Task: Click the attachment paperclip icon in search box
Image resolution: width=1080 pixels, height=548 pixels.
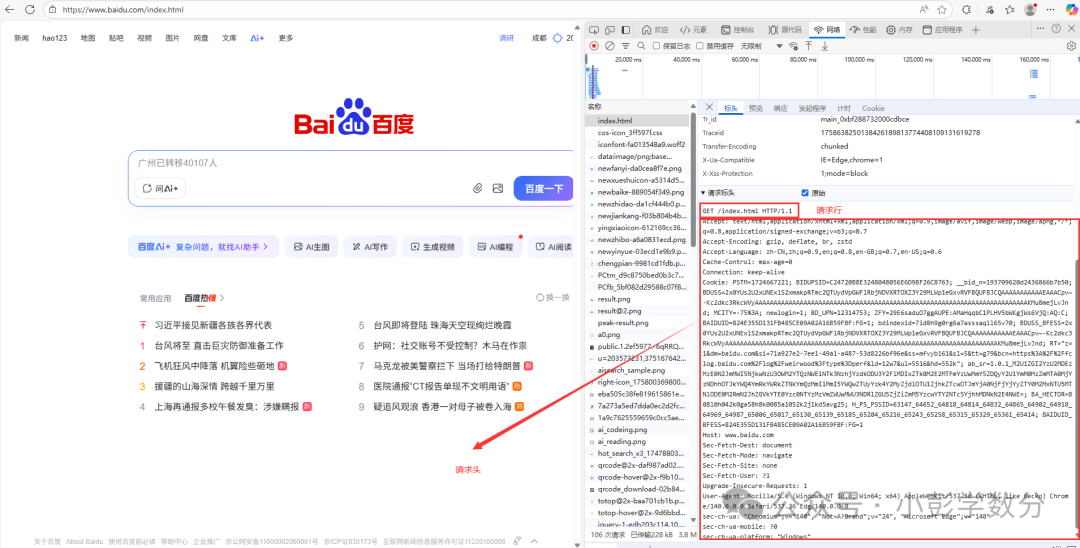Action: (477, 188)
